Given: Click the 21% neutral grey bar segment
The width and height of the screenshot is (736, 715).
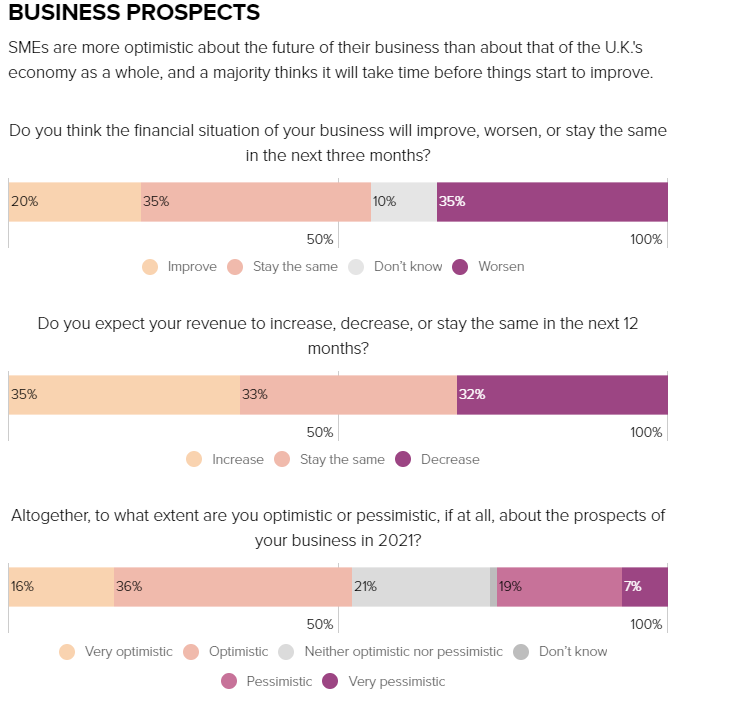Looking at the screenshot, I should 420,587.
